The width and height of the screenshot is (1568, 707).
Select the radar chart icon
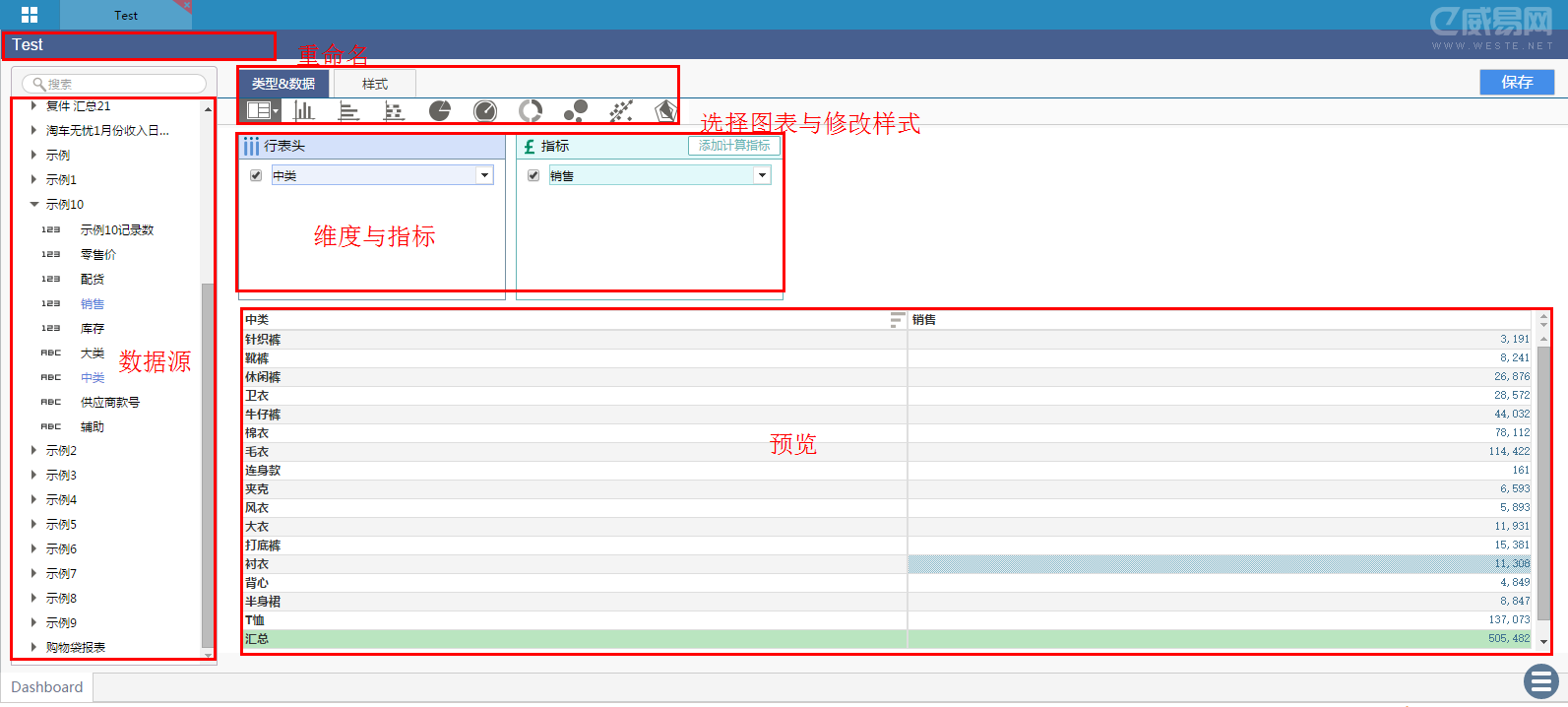tap(666, 111)
